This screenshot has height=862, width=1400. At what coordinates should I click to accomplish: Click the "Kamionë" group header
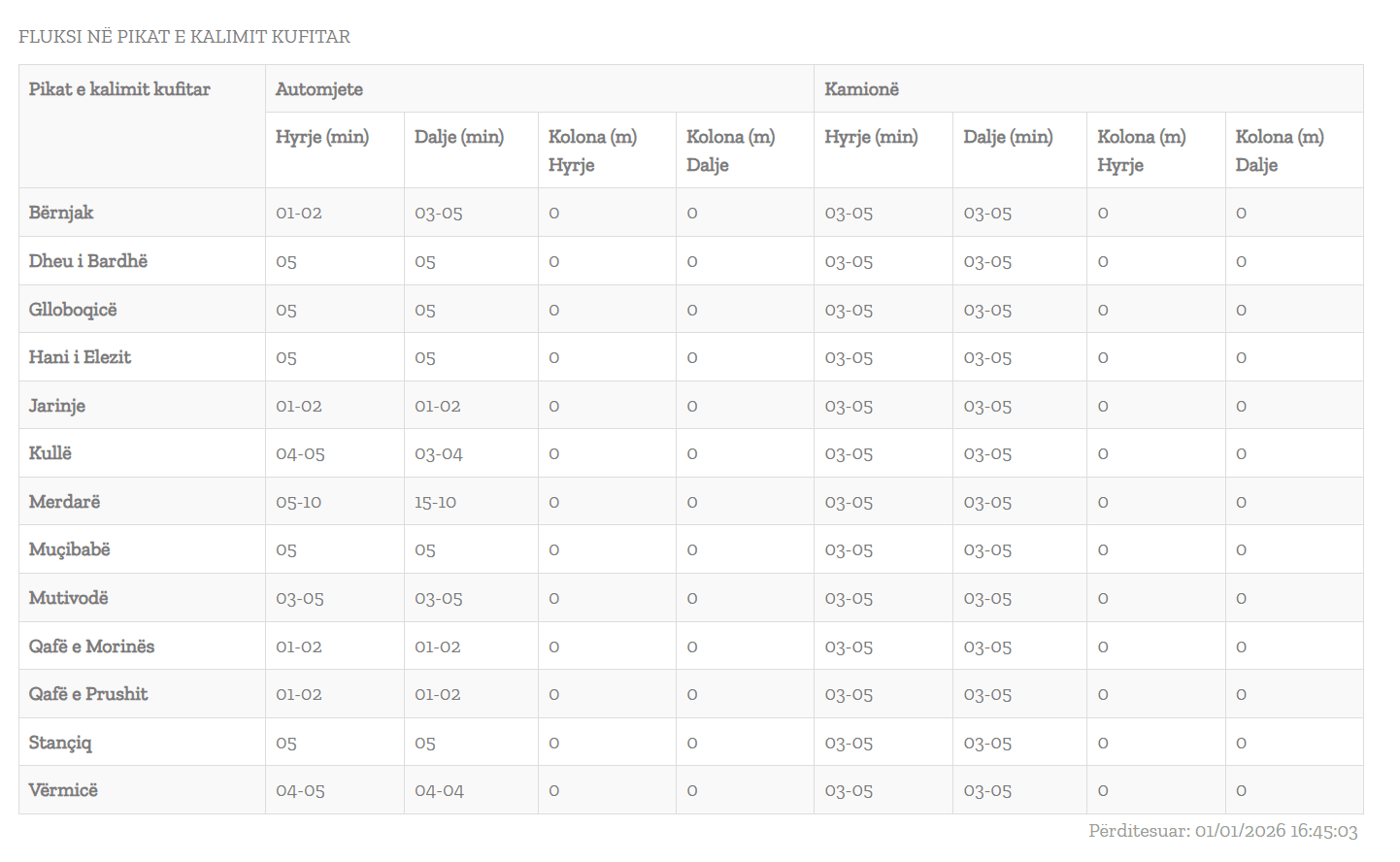coord(861,89)
